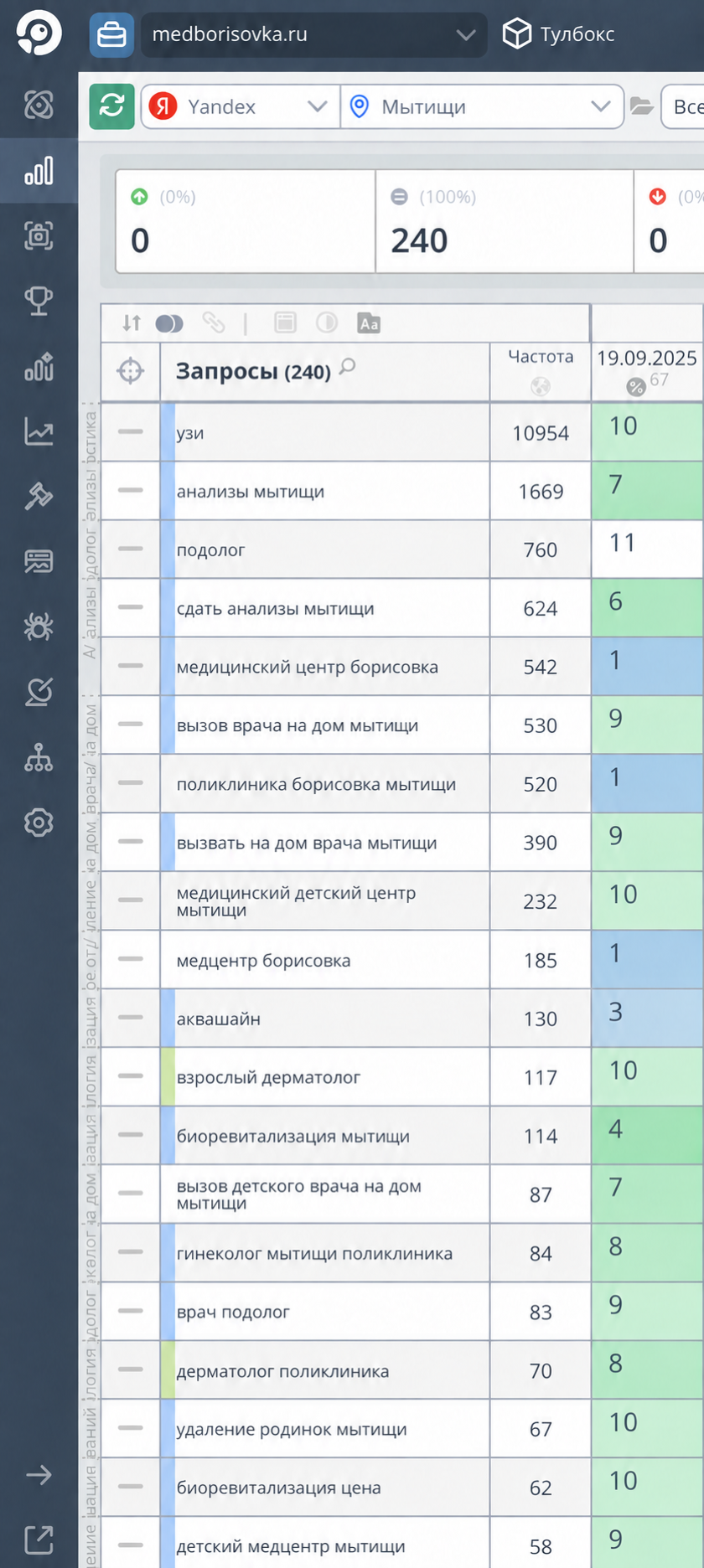
Task: Click dash marker on 'сдать анализы мытищи' row
Action: pyautogui.click(x=131, y=607)
